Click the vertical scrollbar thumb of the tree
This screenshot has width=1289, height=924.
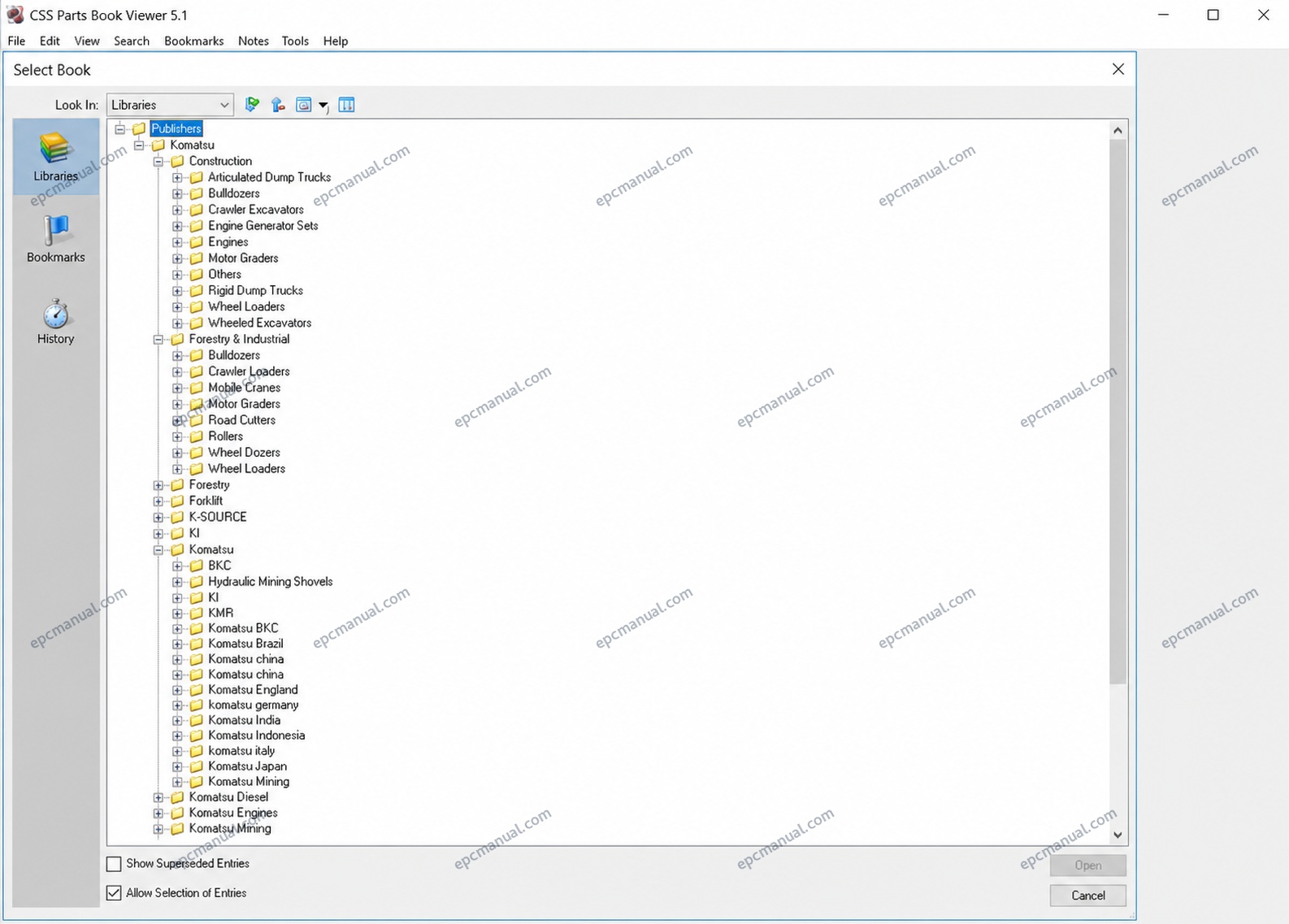pyautogui.click(x=1118, y=411)
